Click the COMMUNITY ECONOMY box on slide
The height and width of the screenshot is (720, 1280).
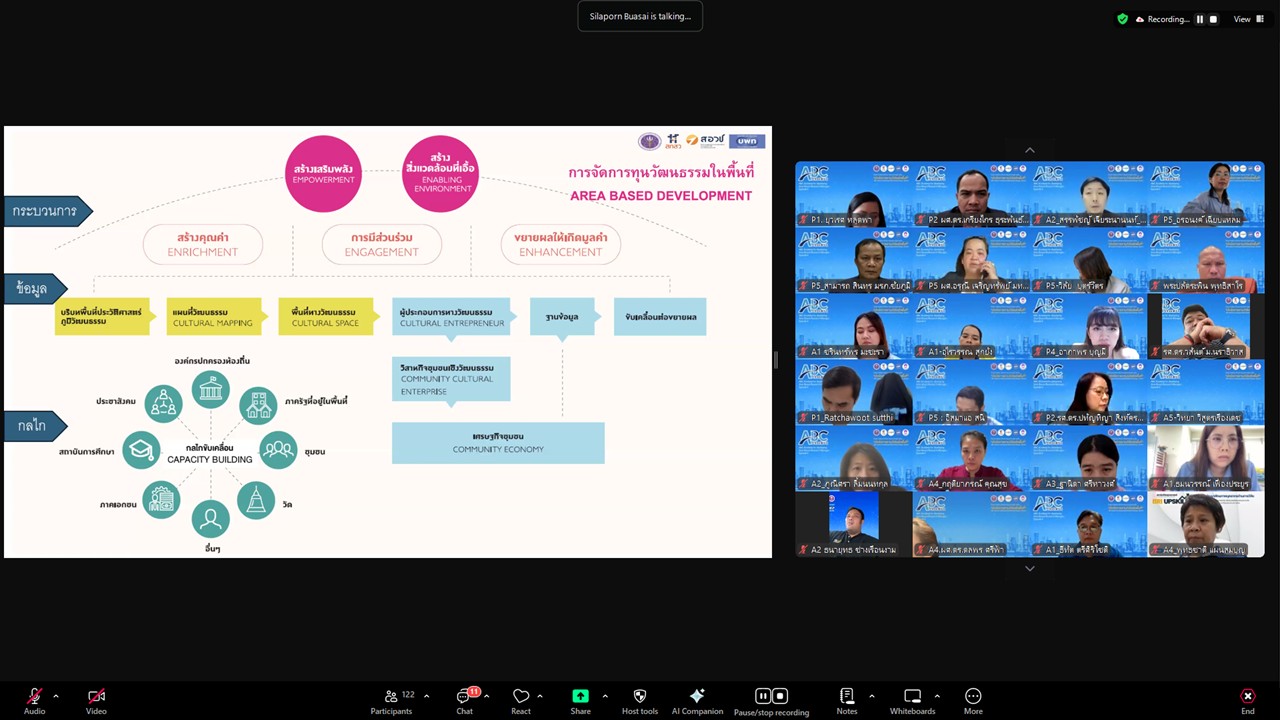pyautogui.click(x=498, y=443)
